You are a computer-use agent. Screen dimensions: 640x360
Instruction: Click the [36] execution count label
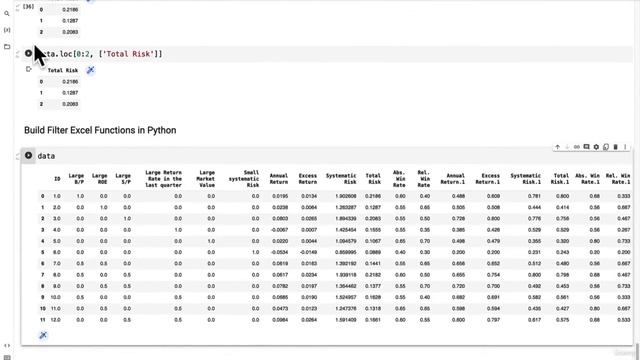[28, 6]
